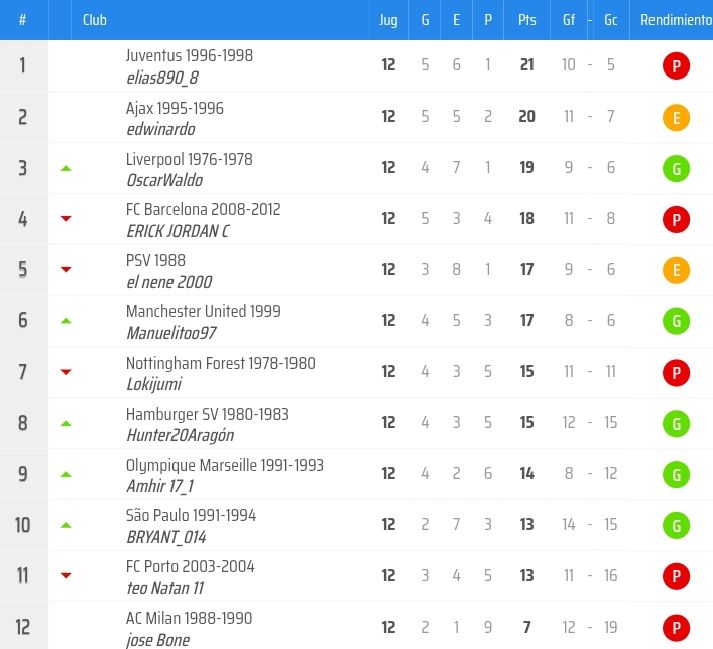Click the orange E badge for PSV 1988
Viewport: 713px width, 649px height.
pyautogui.click(x=677, y=271)
